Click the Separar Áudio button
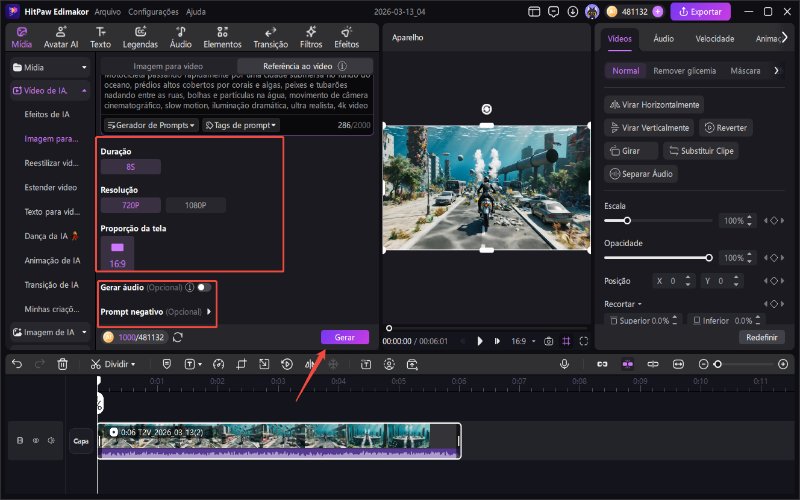The image size is (800, 500). click(x=641, y=174)
